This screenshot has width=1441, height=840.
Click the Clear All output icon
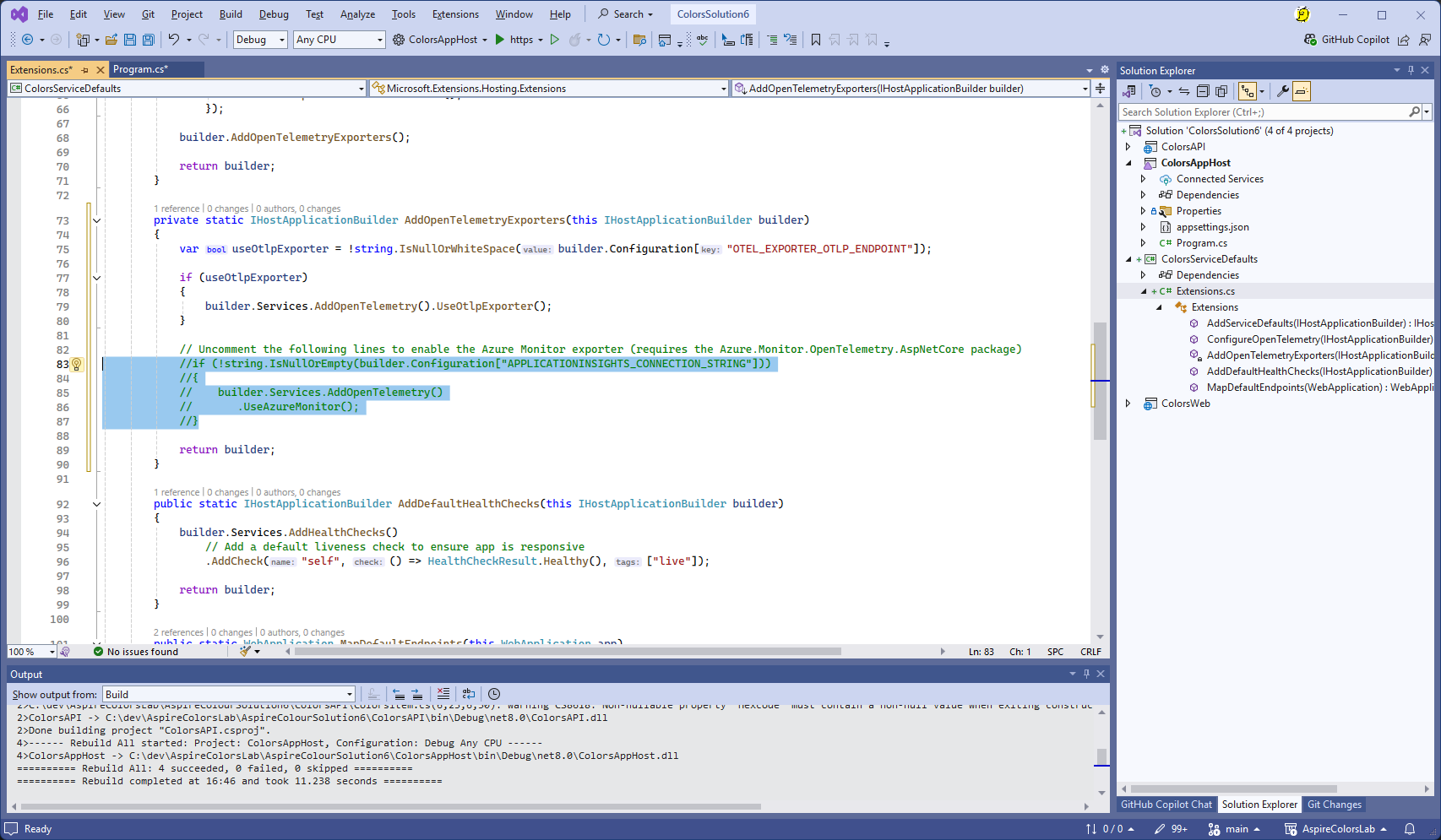pyautogui.click(x=443, y=694)
